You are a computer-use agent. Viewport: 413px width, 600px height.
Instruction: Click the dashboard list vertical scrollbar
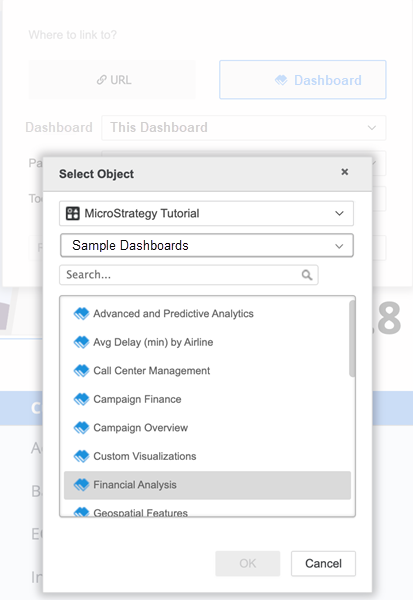[x=352, y=339]
